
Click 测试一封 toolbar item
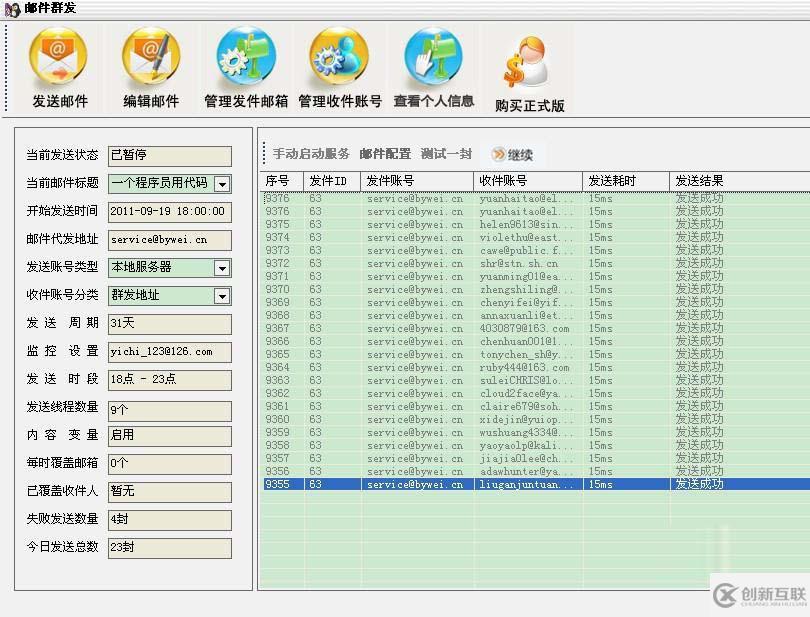446,153
